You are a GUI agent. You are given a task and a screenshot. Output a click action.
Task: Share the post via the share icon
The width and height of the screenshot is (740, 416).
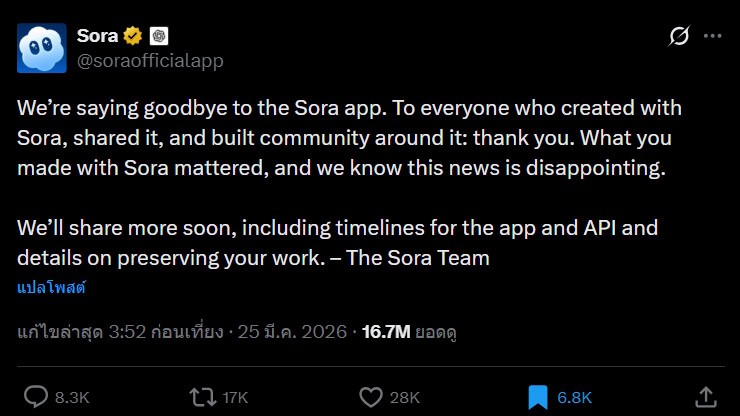(704, 397)
